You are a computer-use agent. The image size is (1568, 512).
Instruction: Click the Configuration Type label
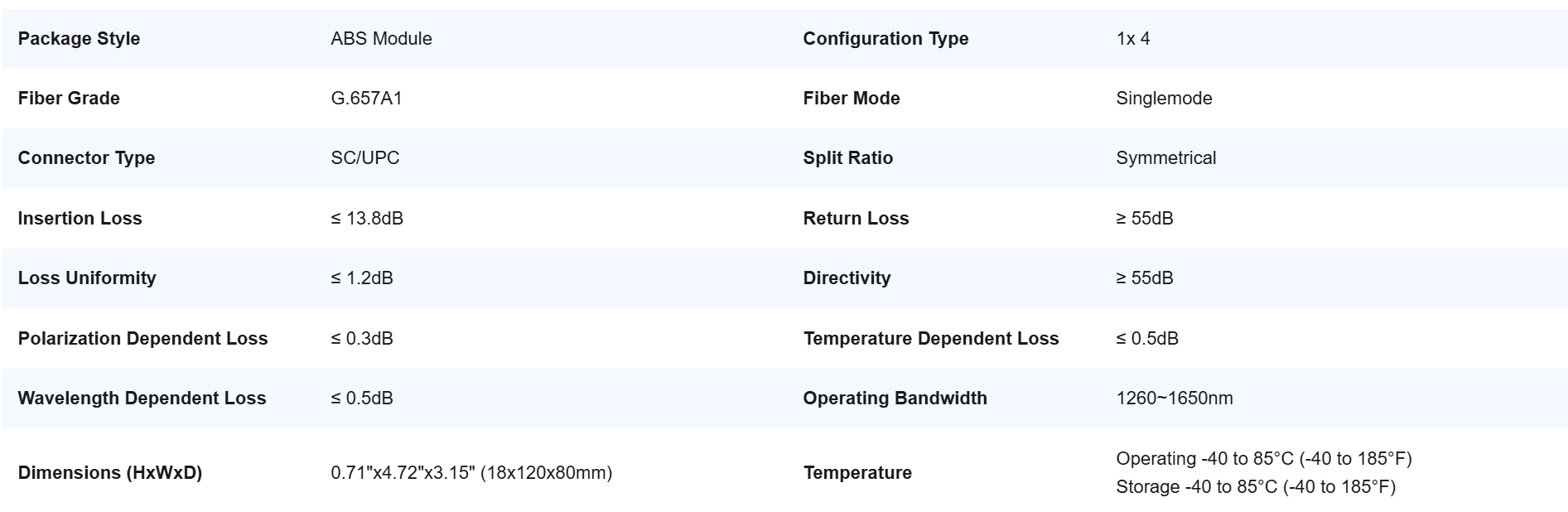pos(885,39)
